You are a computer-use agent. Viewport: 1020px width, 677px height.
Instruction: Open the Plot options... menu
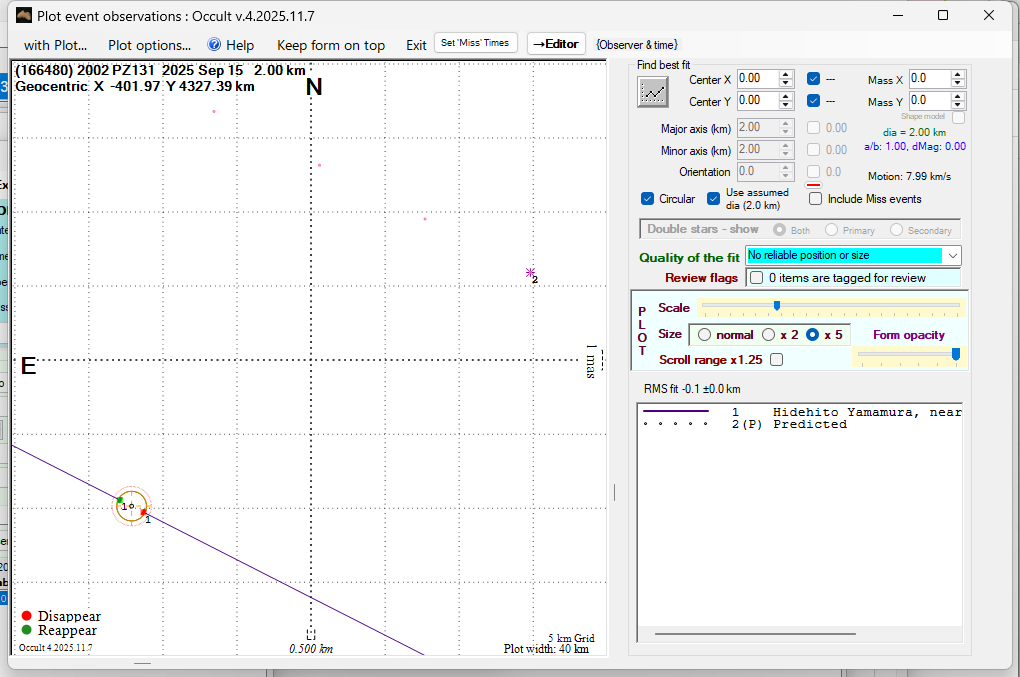(149, 45)
